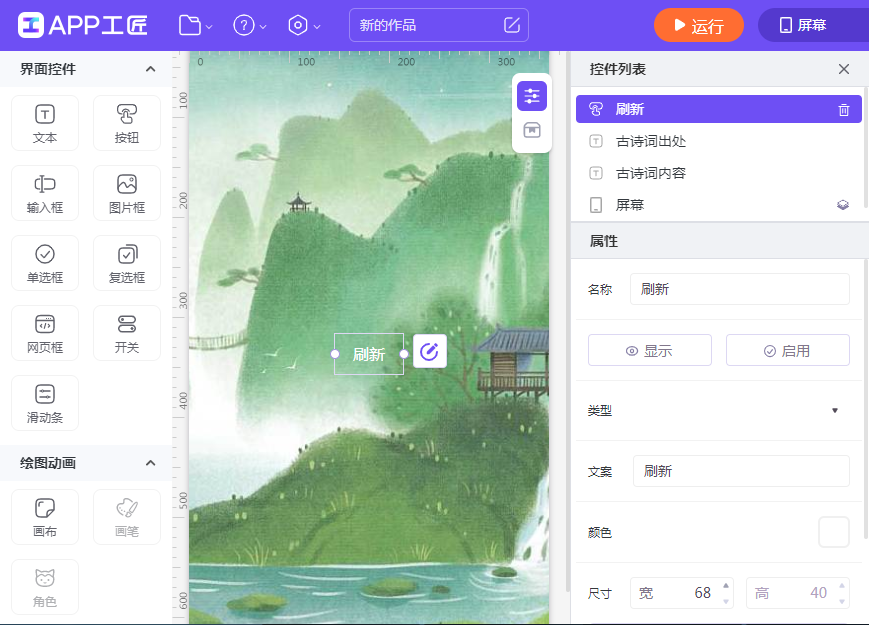
Task: Click the 属性 properties header
Action: coord(719,241)
